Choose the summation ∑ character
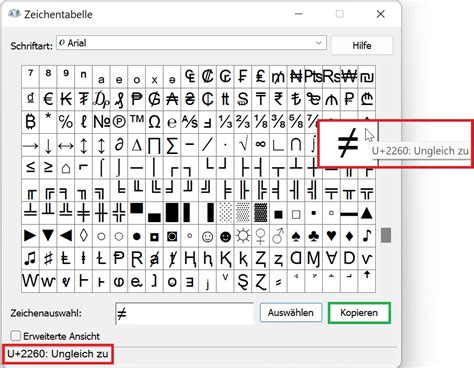 172,145
